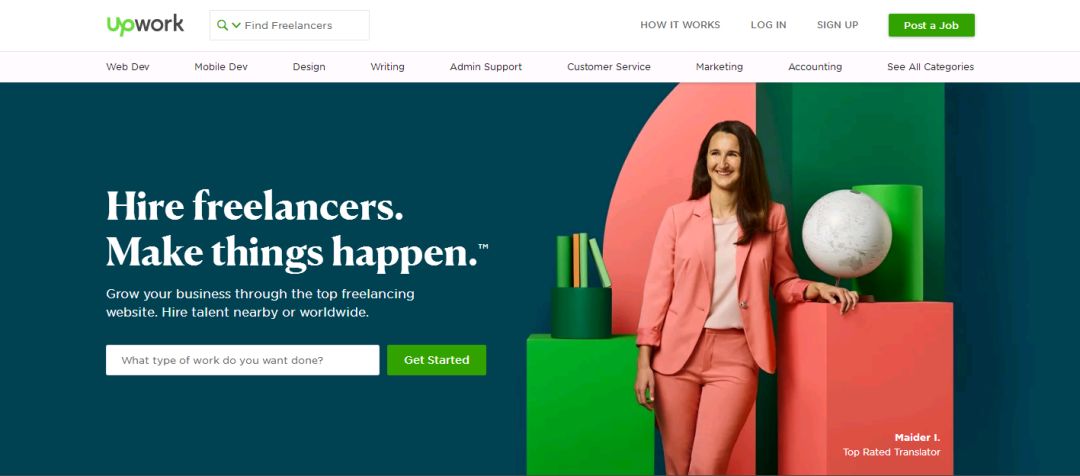Click the magnifying glass search icon
1080x476 pixels.
pyautogui.click(x=222, y=25)
